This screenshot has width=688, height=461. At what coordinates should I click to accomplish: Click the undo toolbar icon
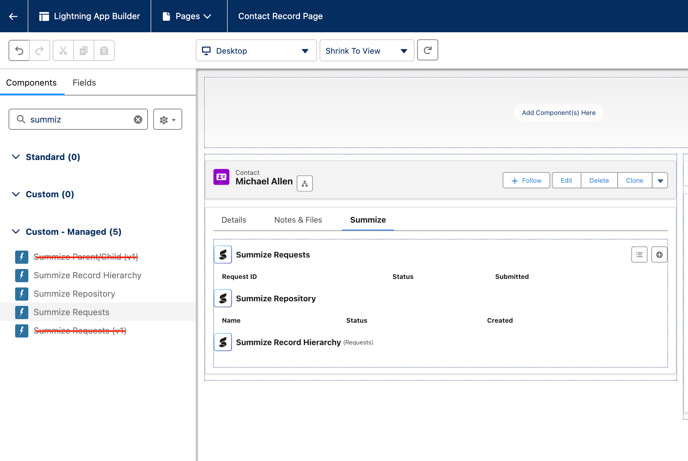point(19,51)
